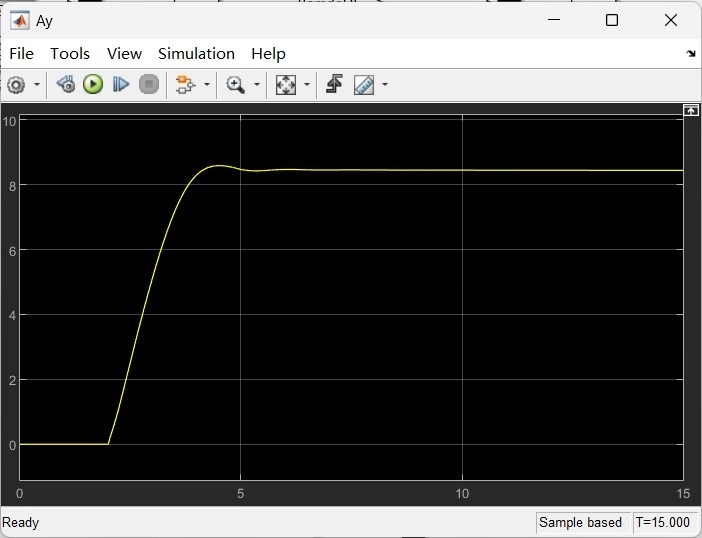The height and width of the screenshot is (538, 702).
Task: Click the Sample based status label
Action: [x=580, y=522]
